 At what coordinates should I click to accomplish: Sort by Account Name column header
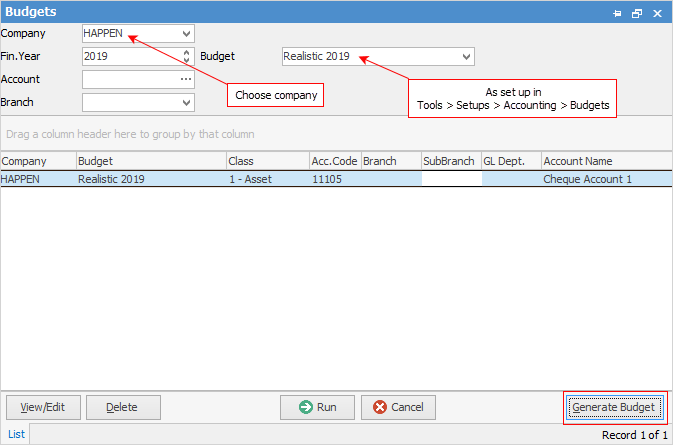coord(607,161)
